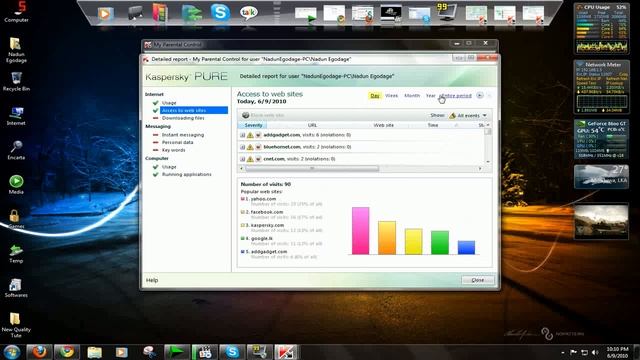This screenshot has height=360, width=640.
Task: Switch the report to Day view
Action: [x=375, y=96]
